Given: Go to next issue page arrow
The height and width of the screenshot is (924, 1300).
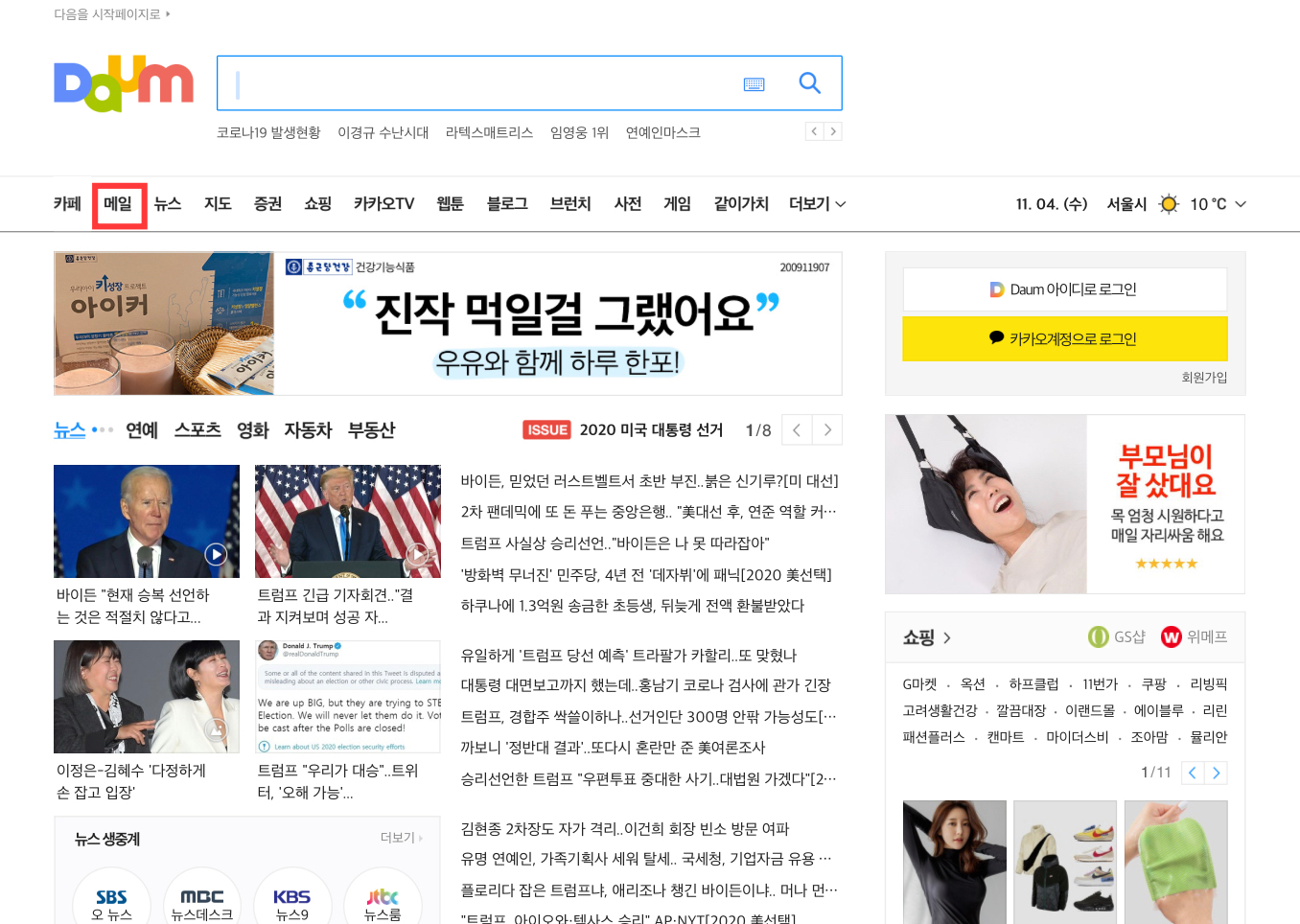Looking at the screenshot, I should (827, 430).
